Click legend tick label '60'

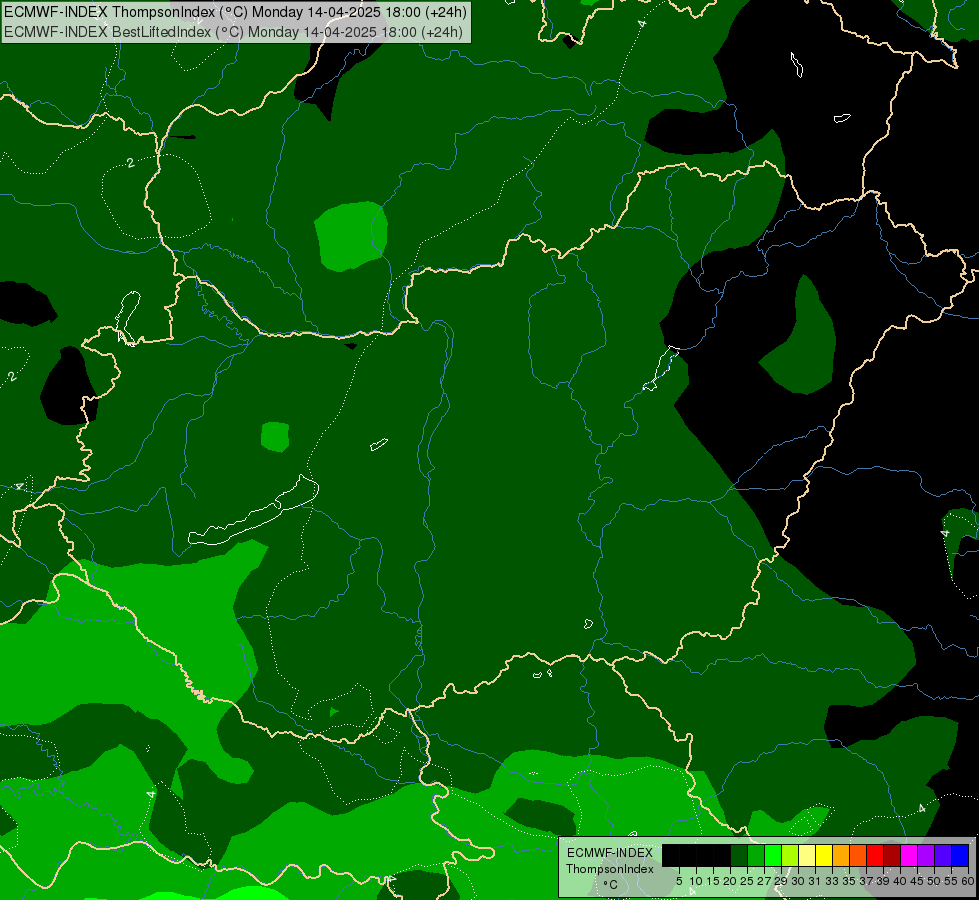pos(968,881)
